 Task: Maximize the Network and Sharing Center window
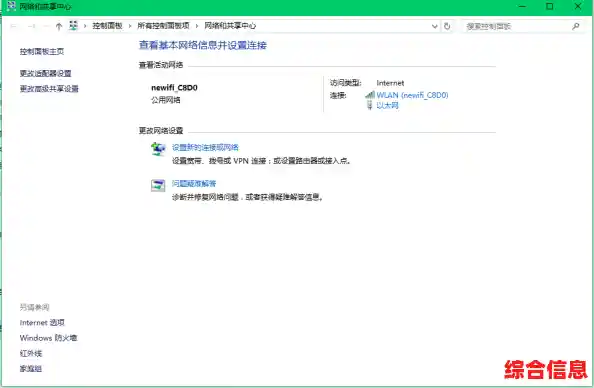(x=550, y=6)
